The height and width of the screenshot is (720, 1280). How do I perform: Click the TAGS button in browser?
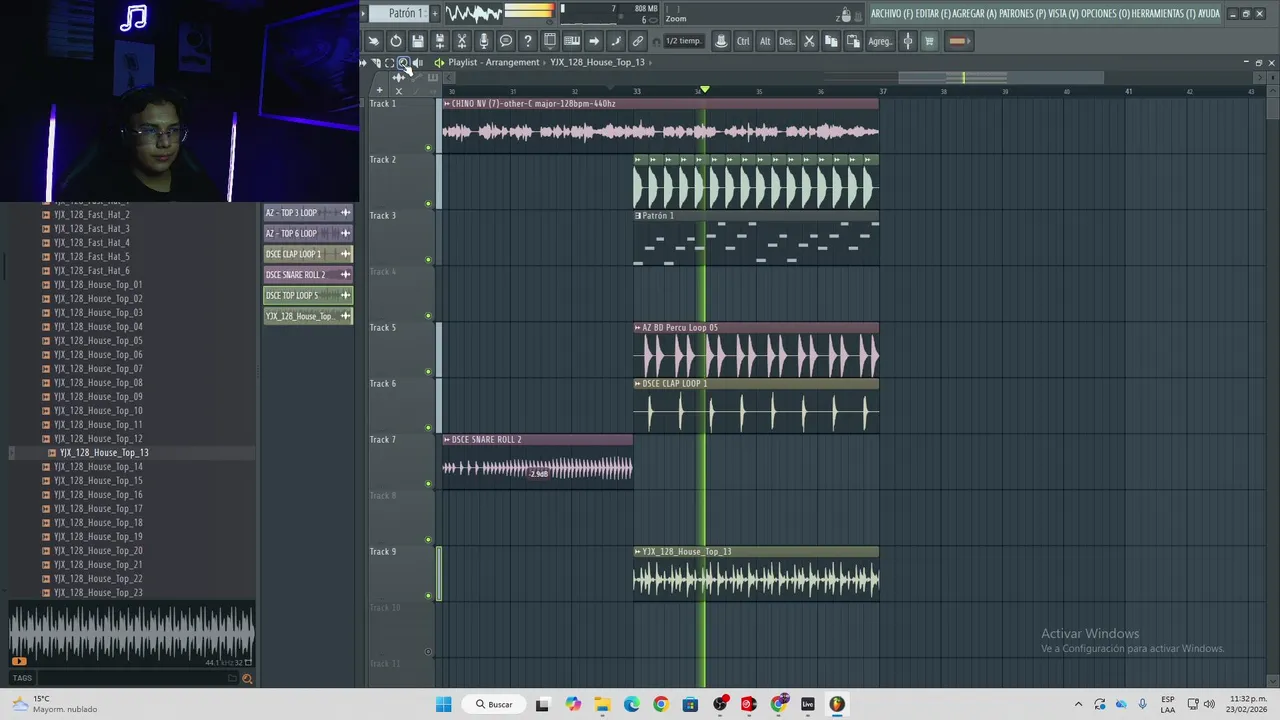22,678
